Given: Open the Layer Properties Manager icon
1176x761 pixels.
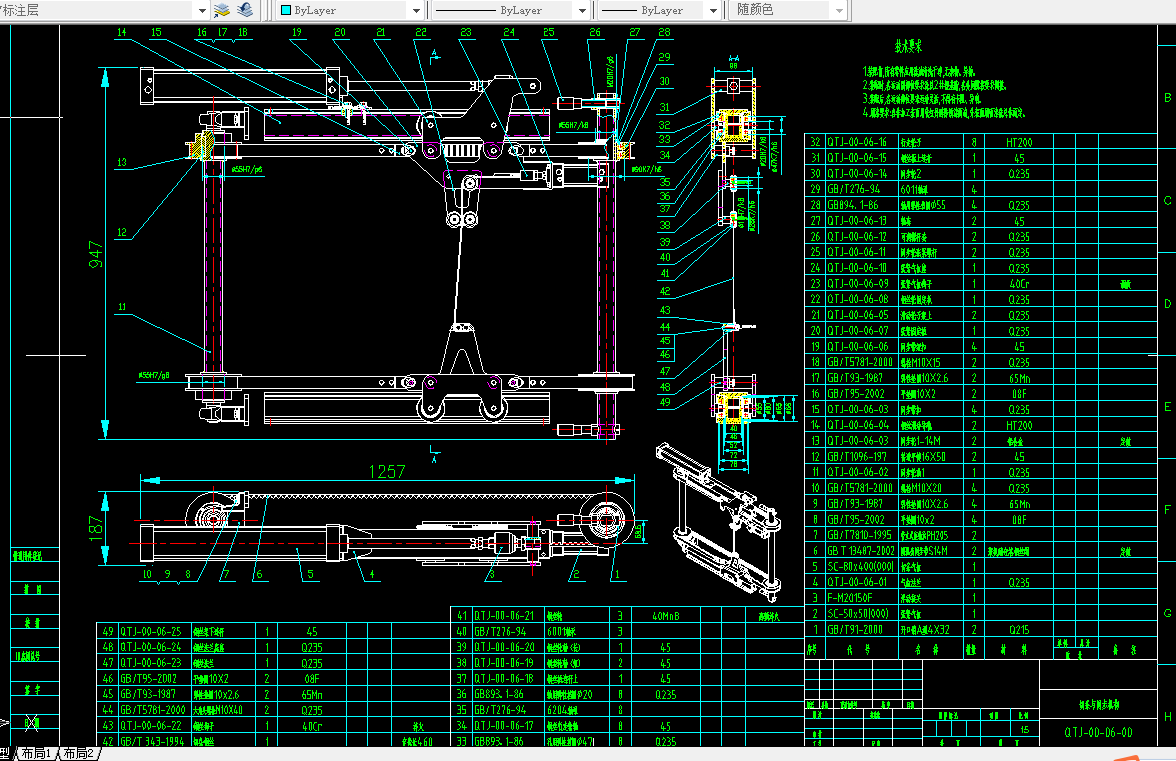Looking at the screenshot, I should coord(221,10).
